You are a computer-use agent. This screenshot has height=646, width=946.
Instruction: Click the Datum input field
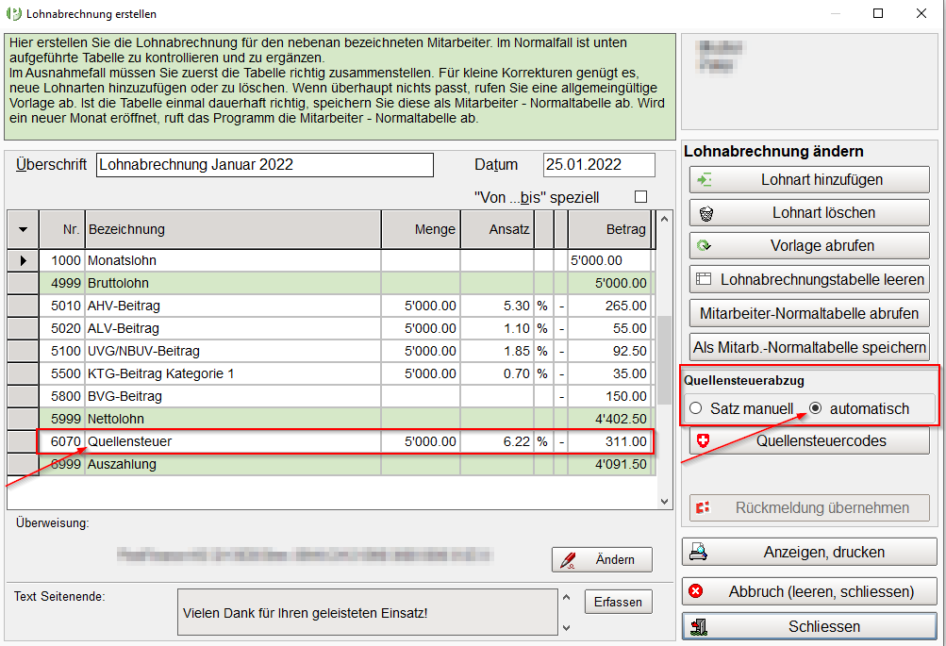(x=599, y=165)
